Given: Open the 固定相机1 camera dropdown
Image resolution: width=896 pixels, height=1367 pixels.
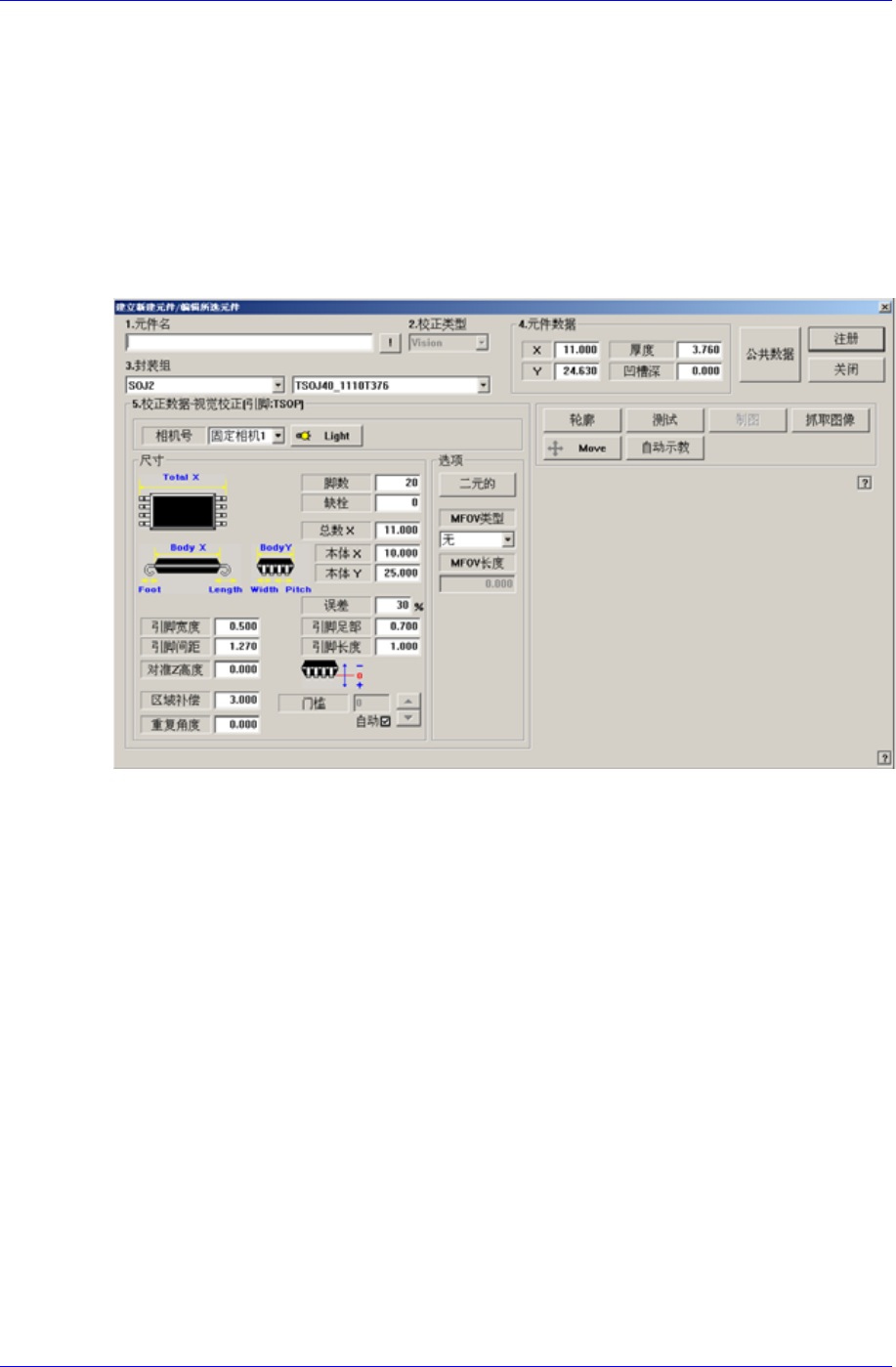Looking at the screenshot, I should [278, 436].
